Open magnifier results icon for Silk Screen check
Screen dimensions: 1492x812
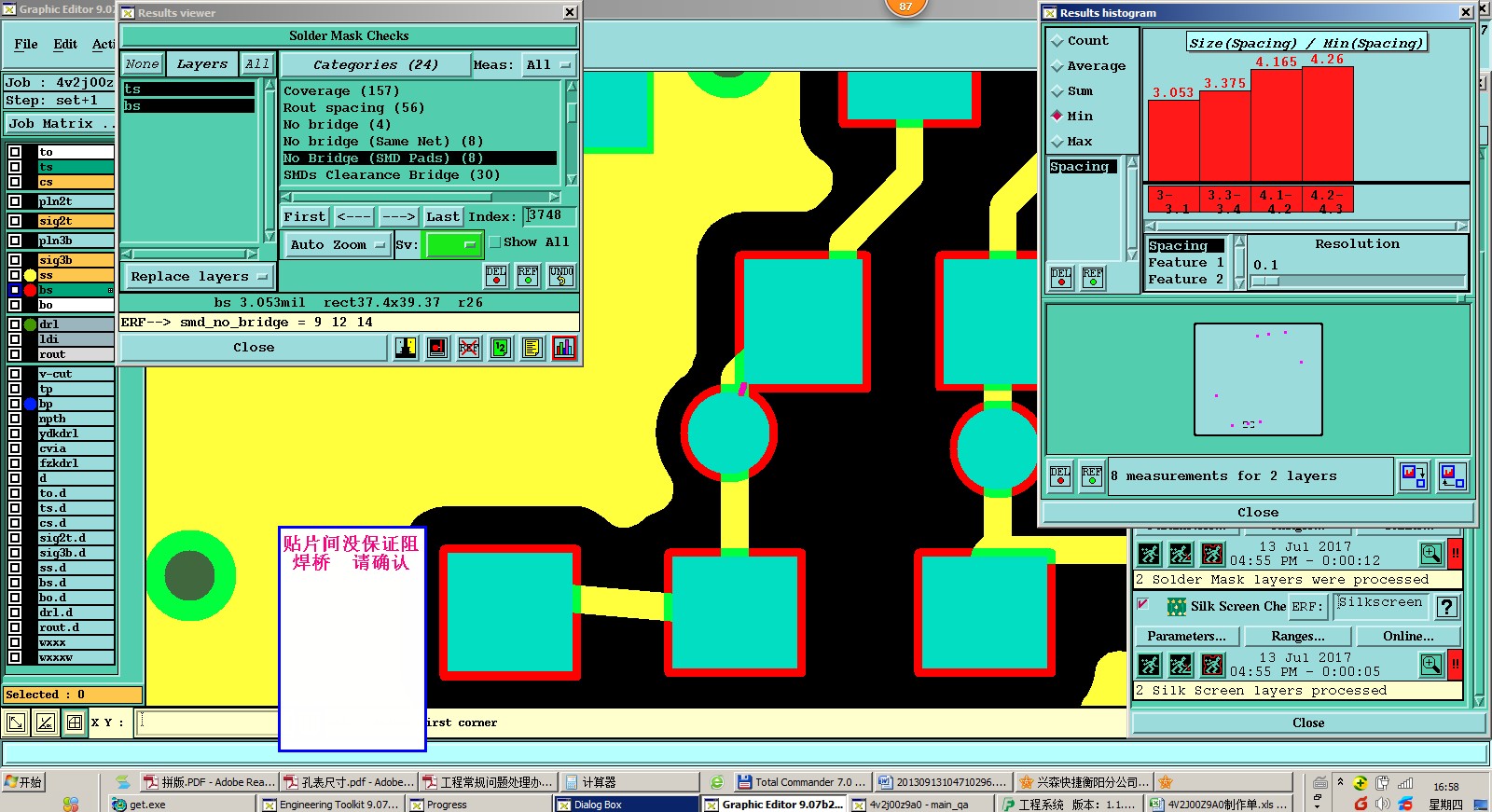tap(1431, 665)
